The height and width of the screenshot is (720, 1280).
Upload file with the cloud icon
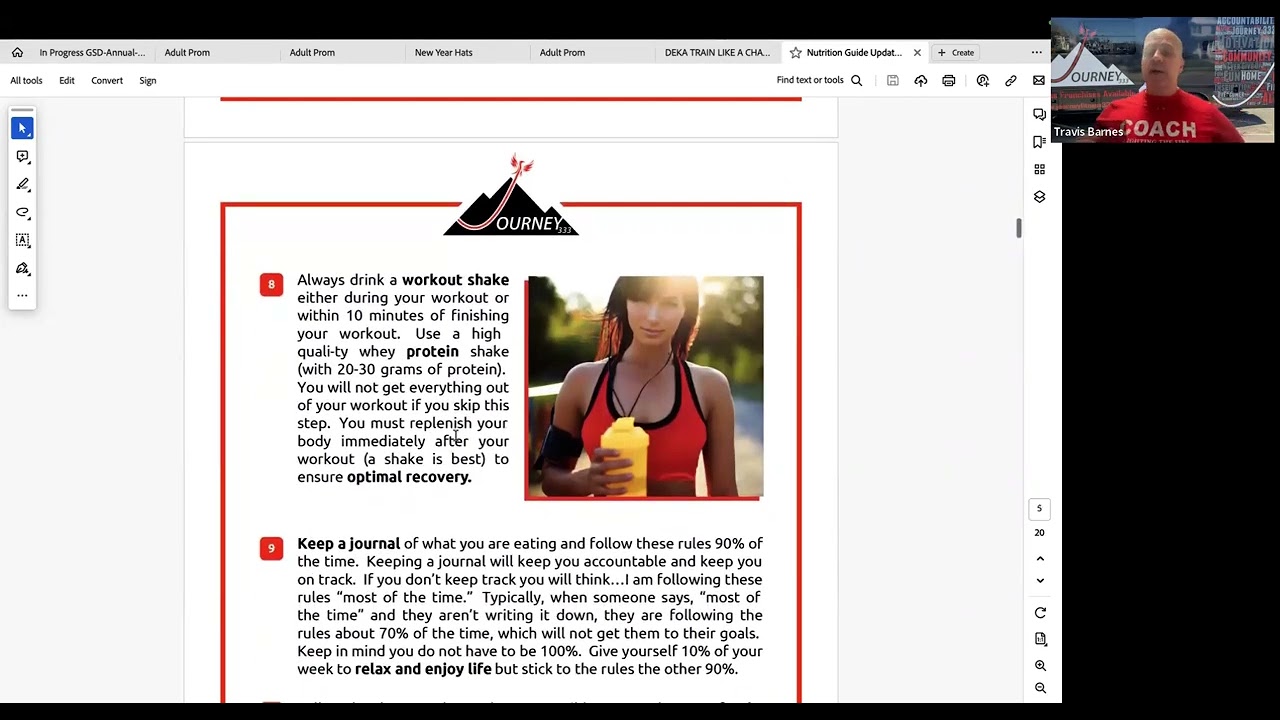point(920,80)
